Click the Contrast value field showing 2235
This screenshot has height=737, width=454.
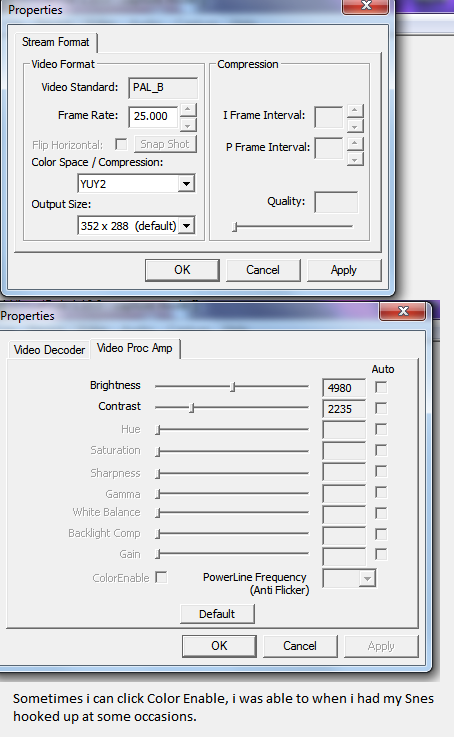click(344, 409)
